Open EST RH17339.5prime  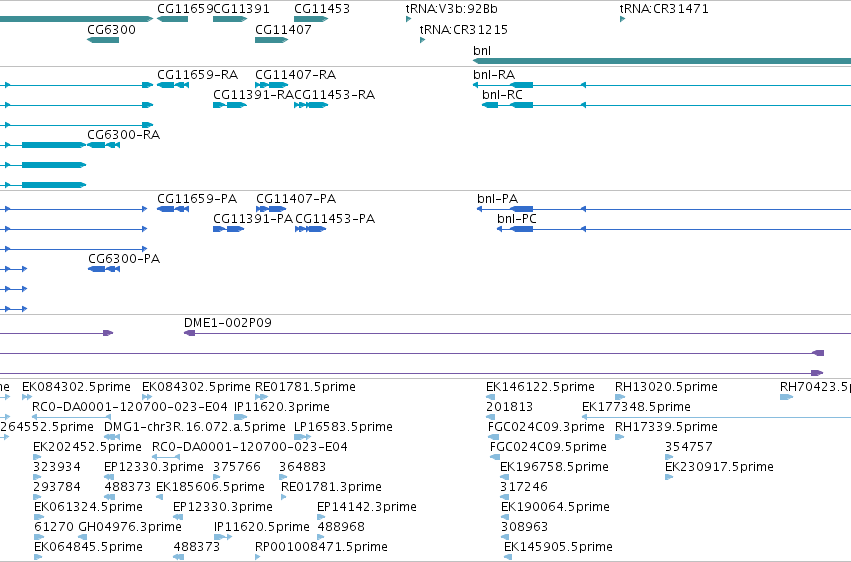click(x=666, y=427)
